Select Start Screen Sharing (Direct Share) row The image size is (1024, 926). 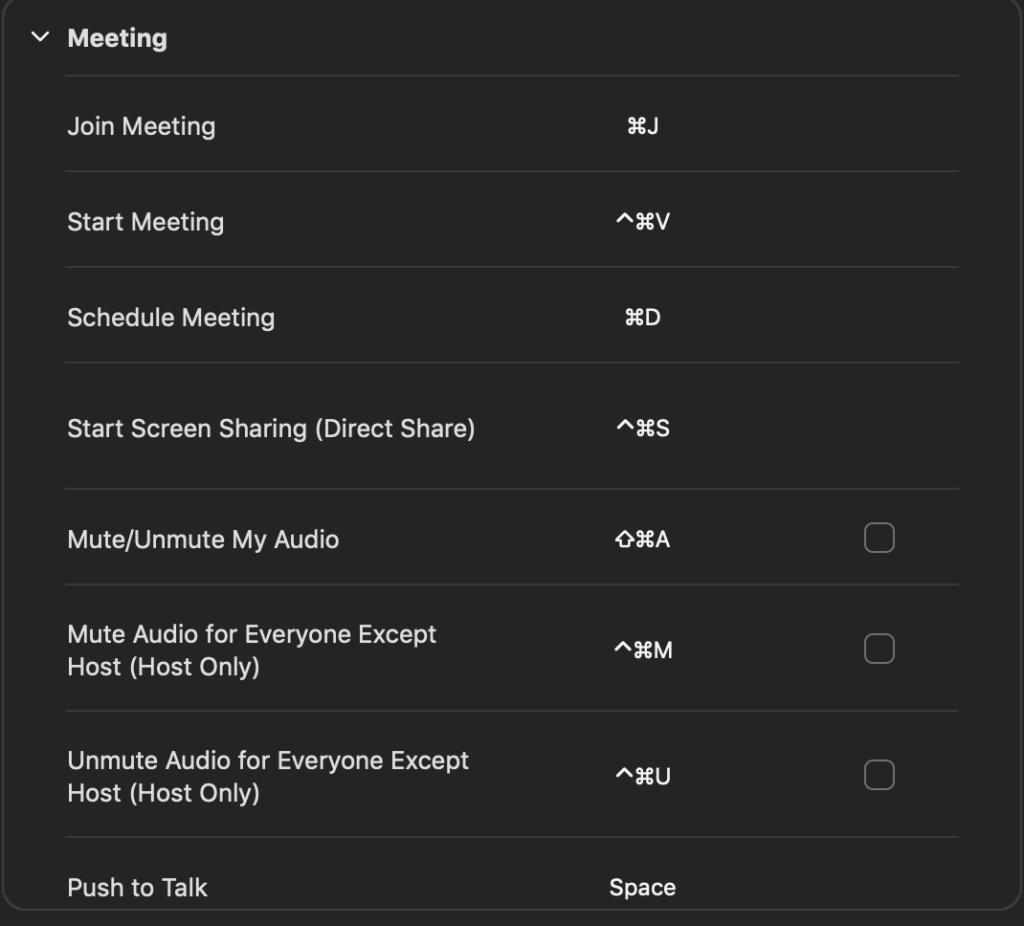coord(271,429)
